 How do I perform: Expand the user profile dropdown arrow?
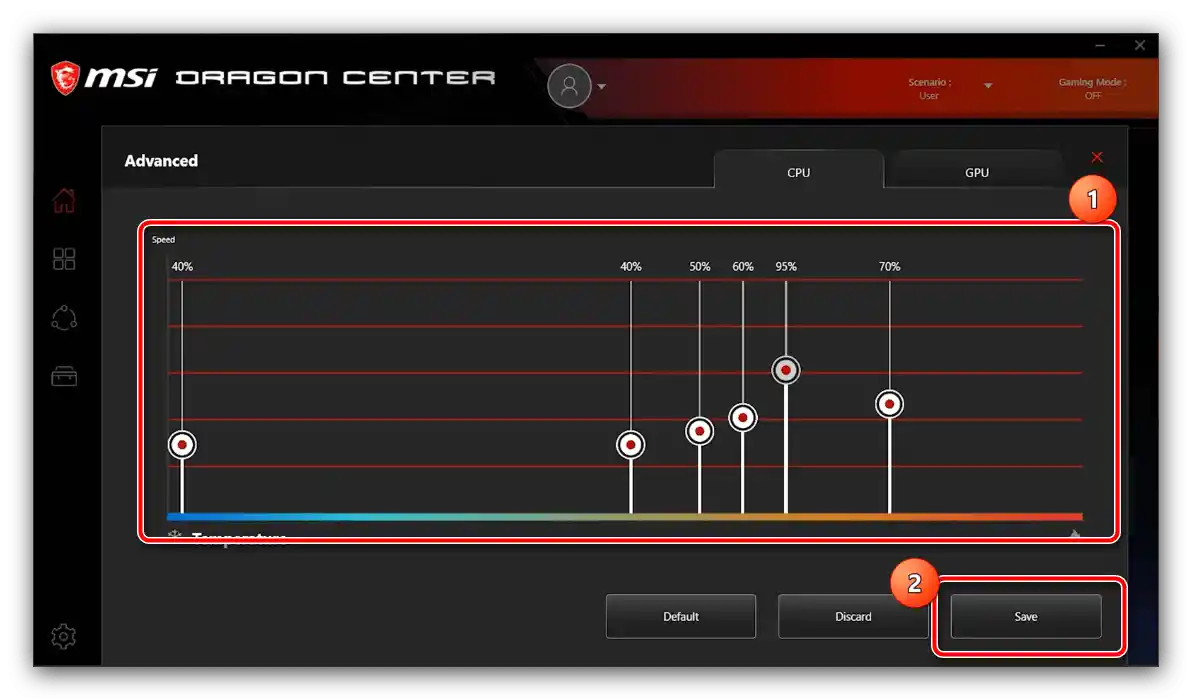[x=601, y=87]
